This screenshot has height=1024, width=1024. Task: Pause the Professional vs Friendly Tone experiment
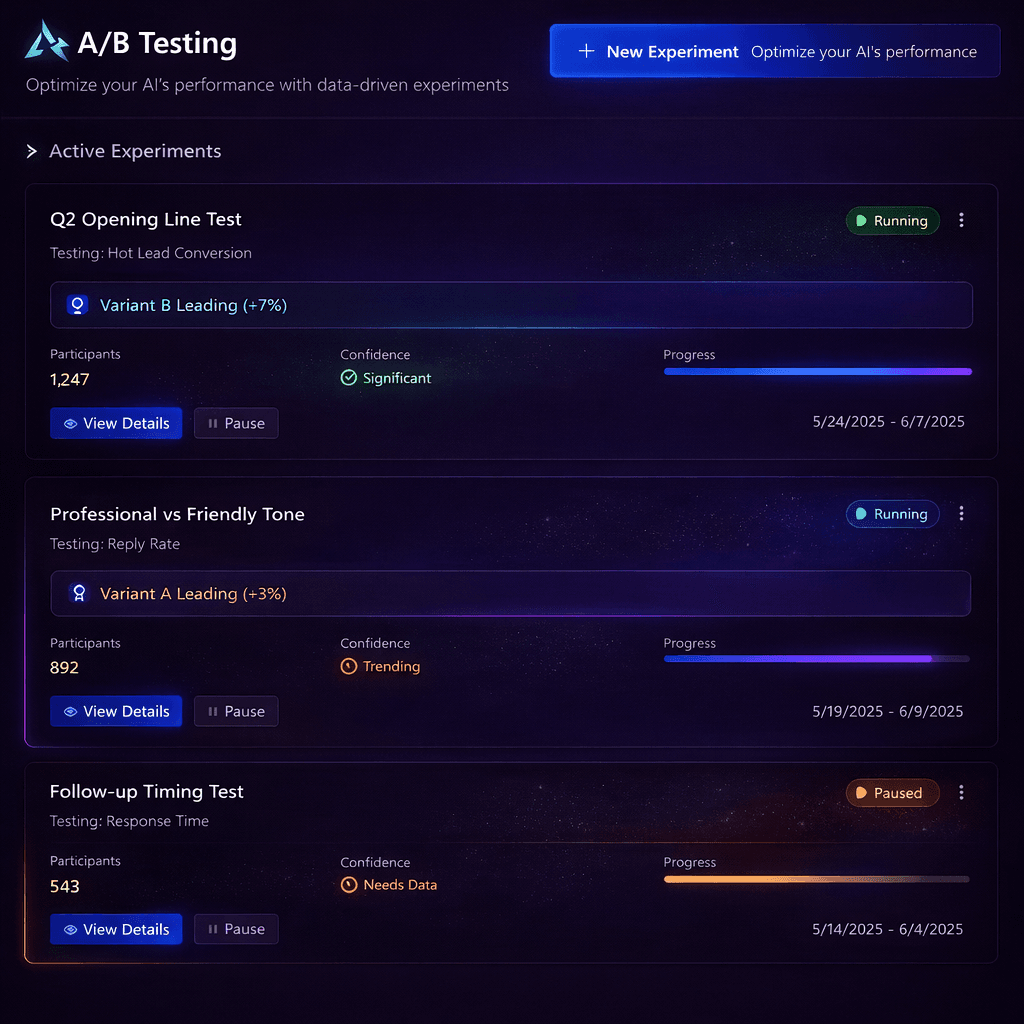pyautogui.click(x=236, y=711)
